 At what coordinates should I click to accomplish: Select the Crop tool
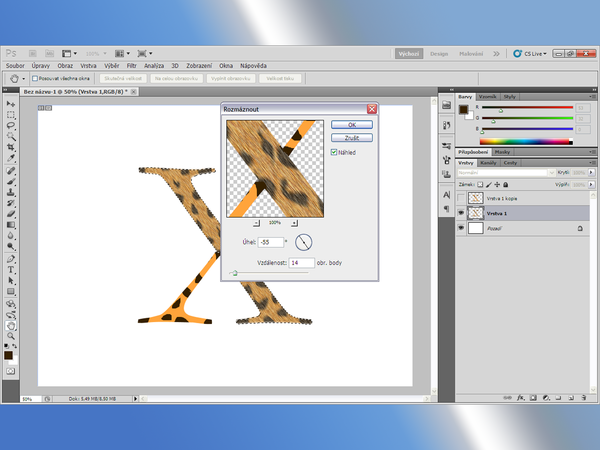tap(11, 148)
